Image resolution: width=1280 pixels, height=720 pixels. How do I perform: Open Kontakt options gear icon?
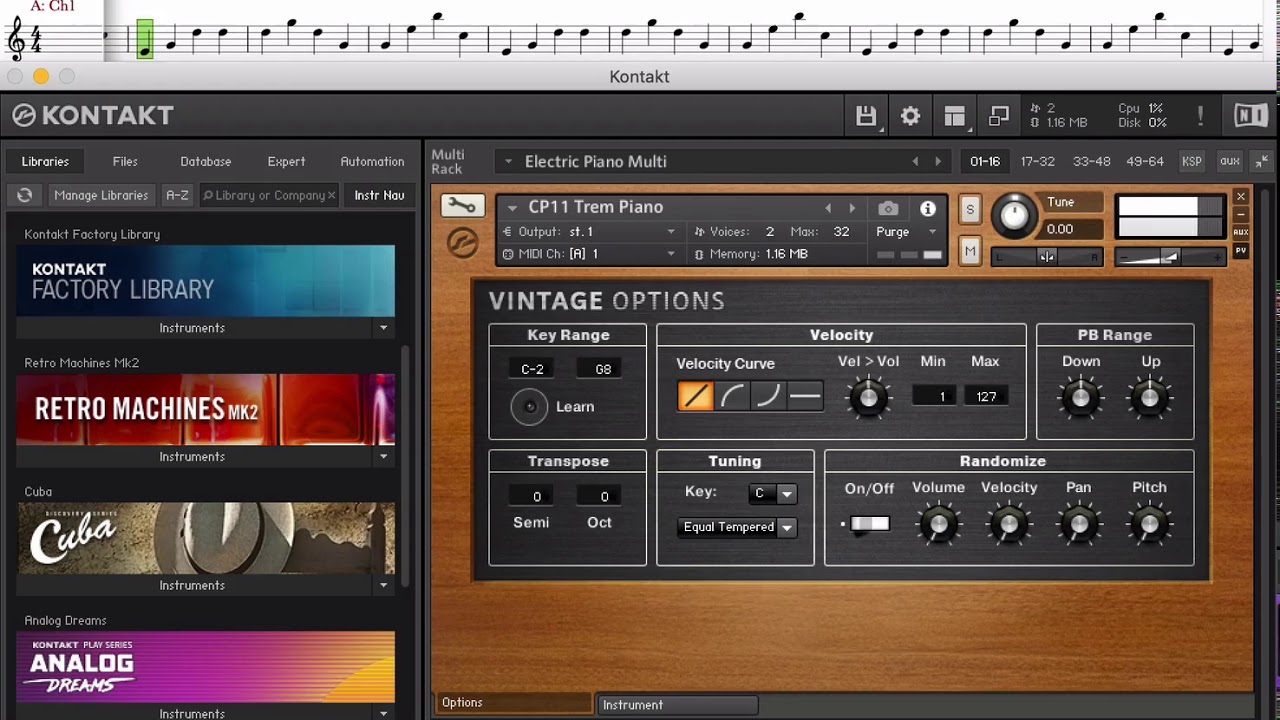pyautogui.click(x=910, y=116)
